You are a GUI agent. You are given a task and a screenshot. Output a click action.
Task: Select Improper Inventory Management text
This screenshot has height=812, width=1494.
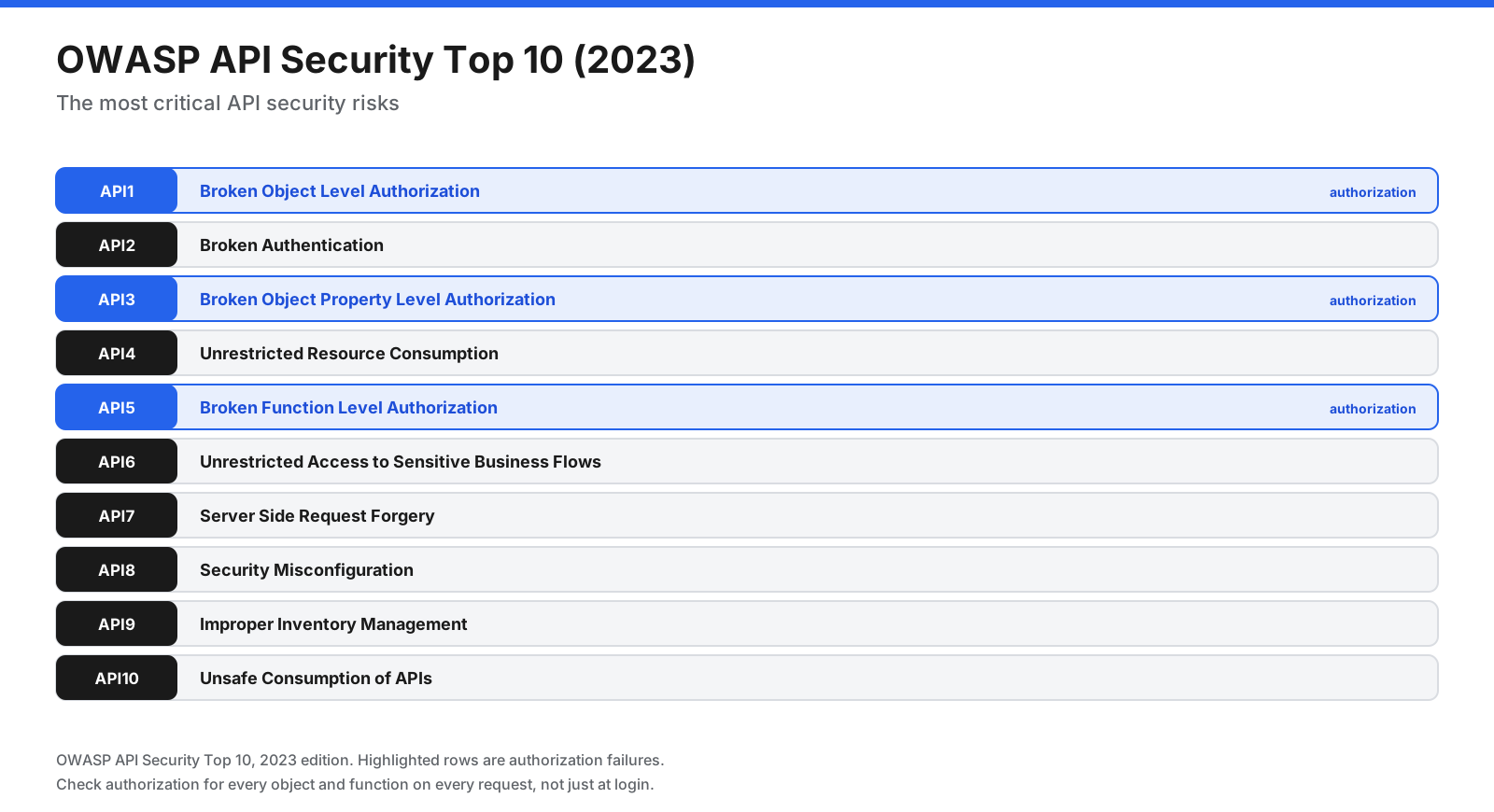[x=333, y=624]
